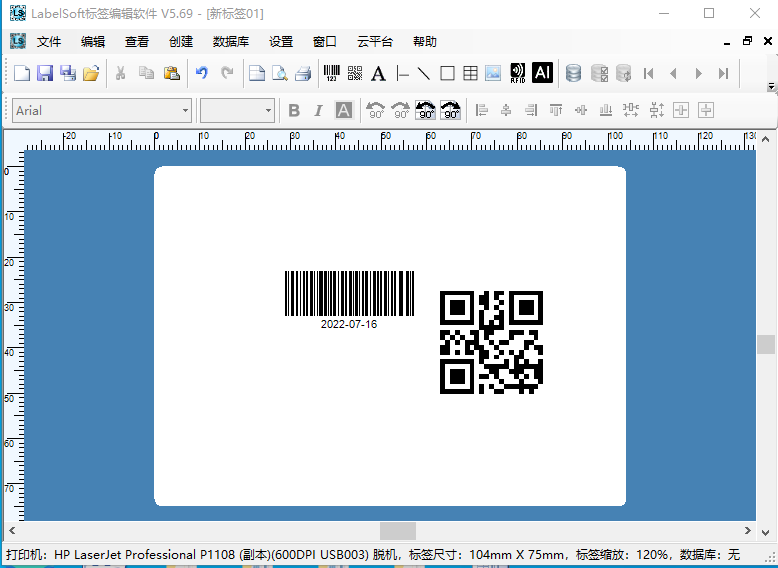
Task: Select the QR code tool
Action: (x=355, y=73)
